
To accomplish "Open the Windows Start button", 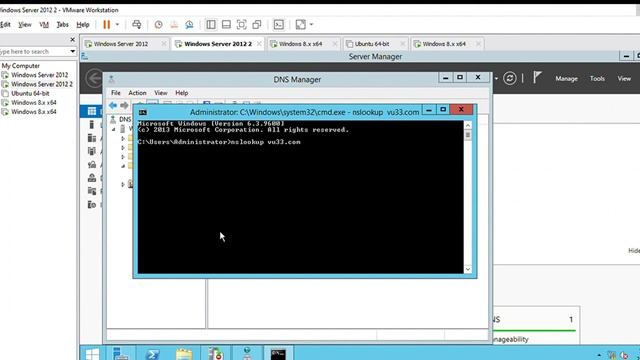I will 92,353.
